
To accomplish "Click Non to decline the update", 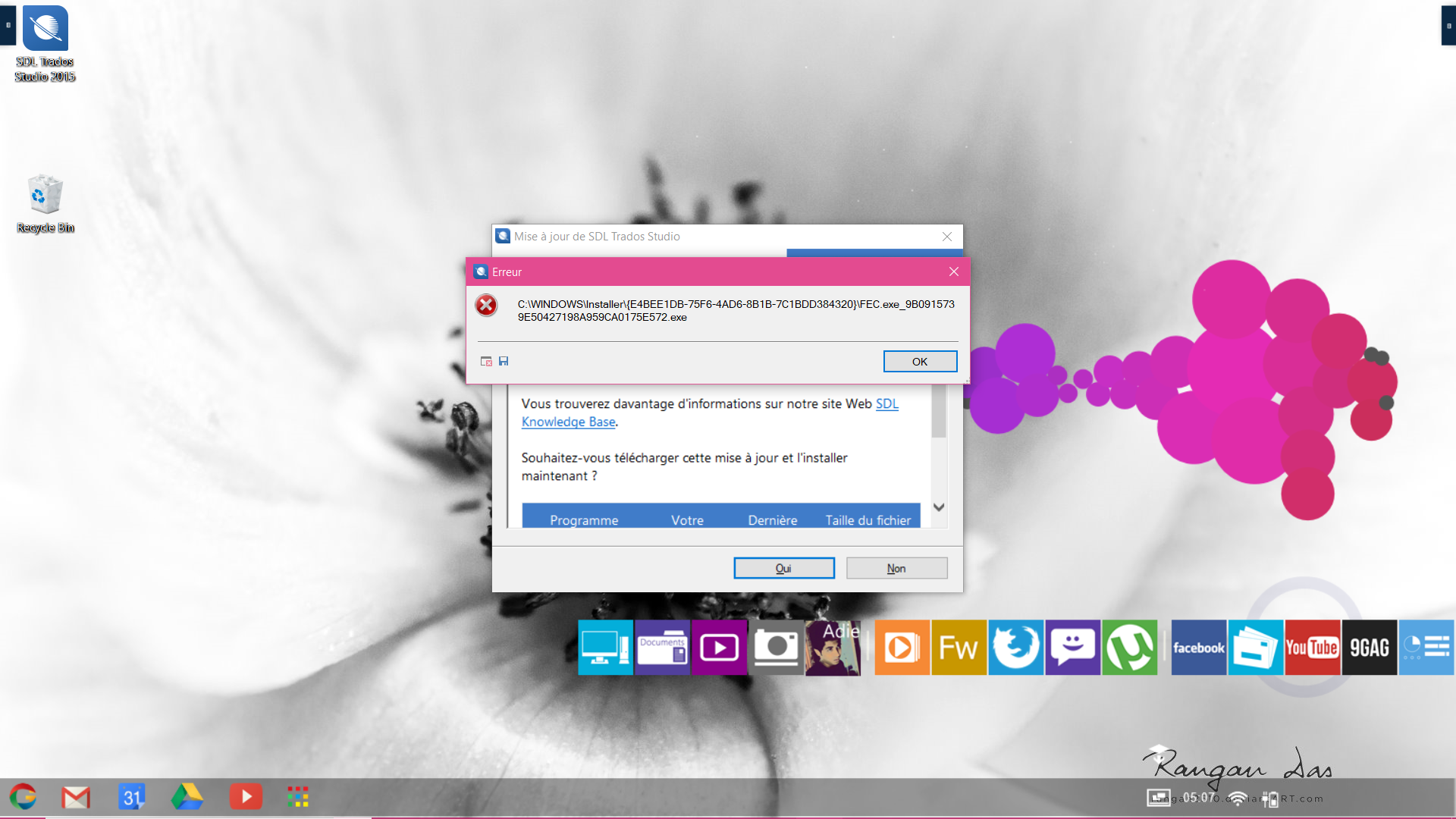I will click(x=896, y=568).
